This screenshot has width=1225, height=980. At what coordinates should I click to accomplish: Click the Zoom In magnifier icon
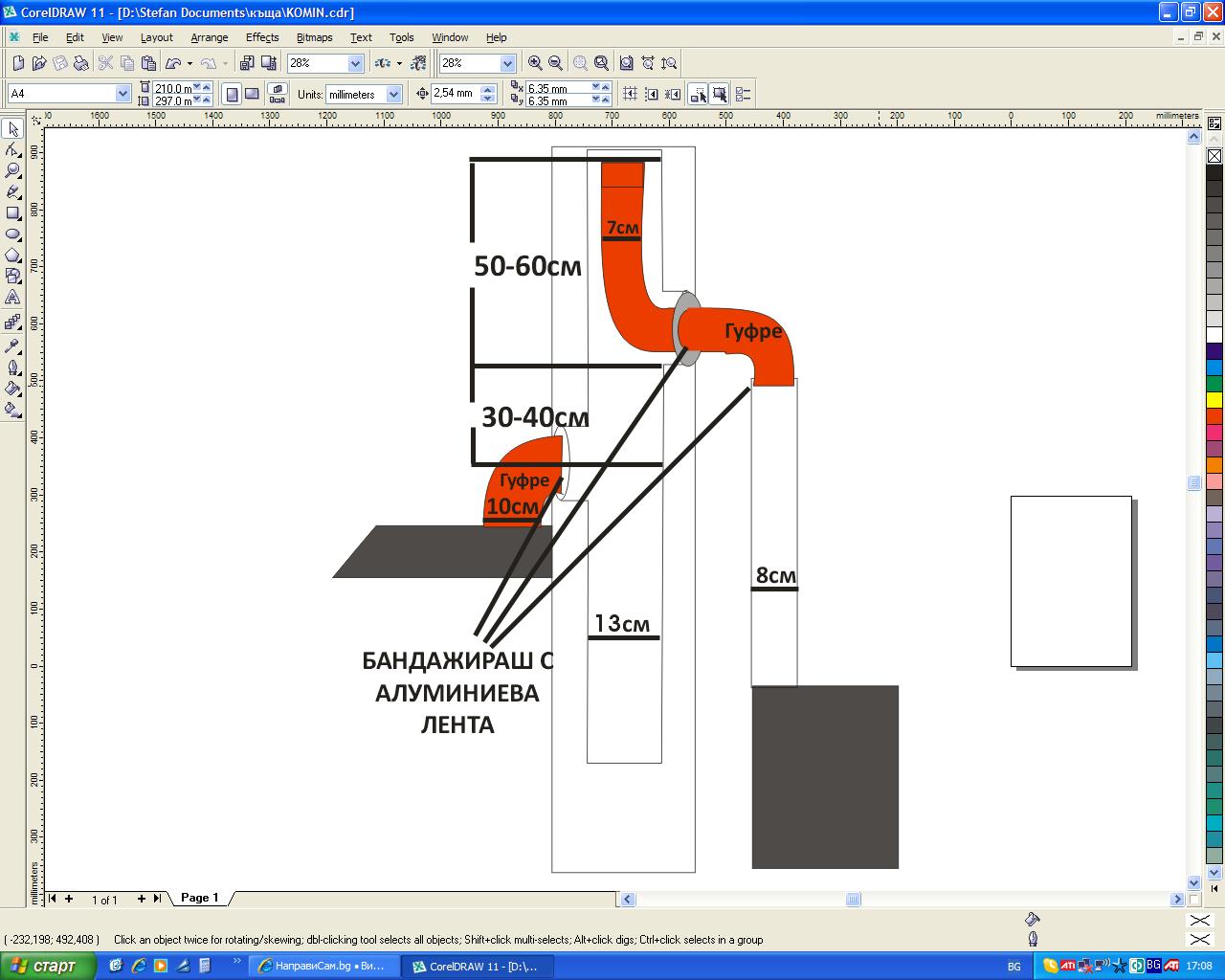tap(535, 63)
